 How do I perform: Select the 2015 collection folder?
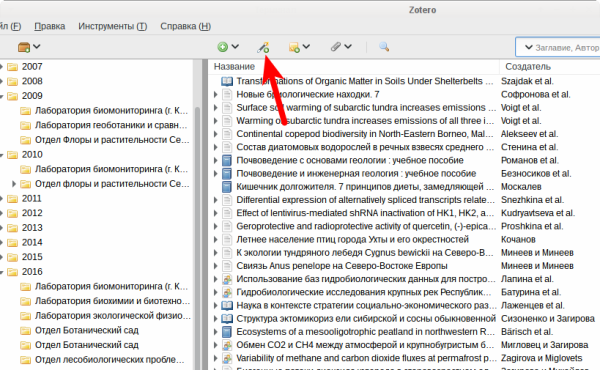click(32, 257)
